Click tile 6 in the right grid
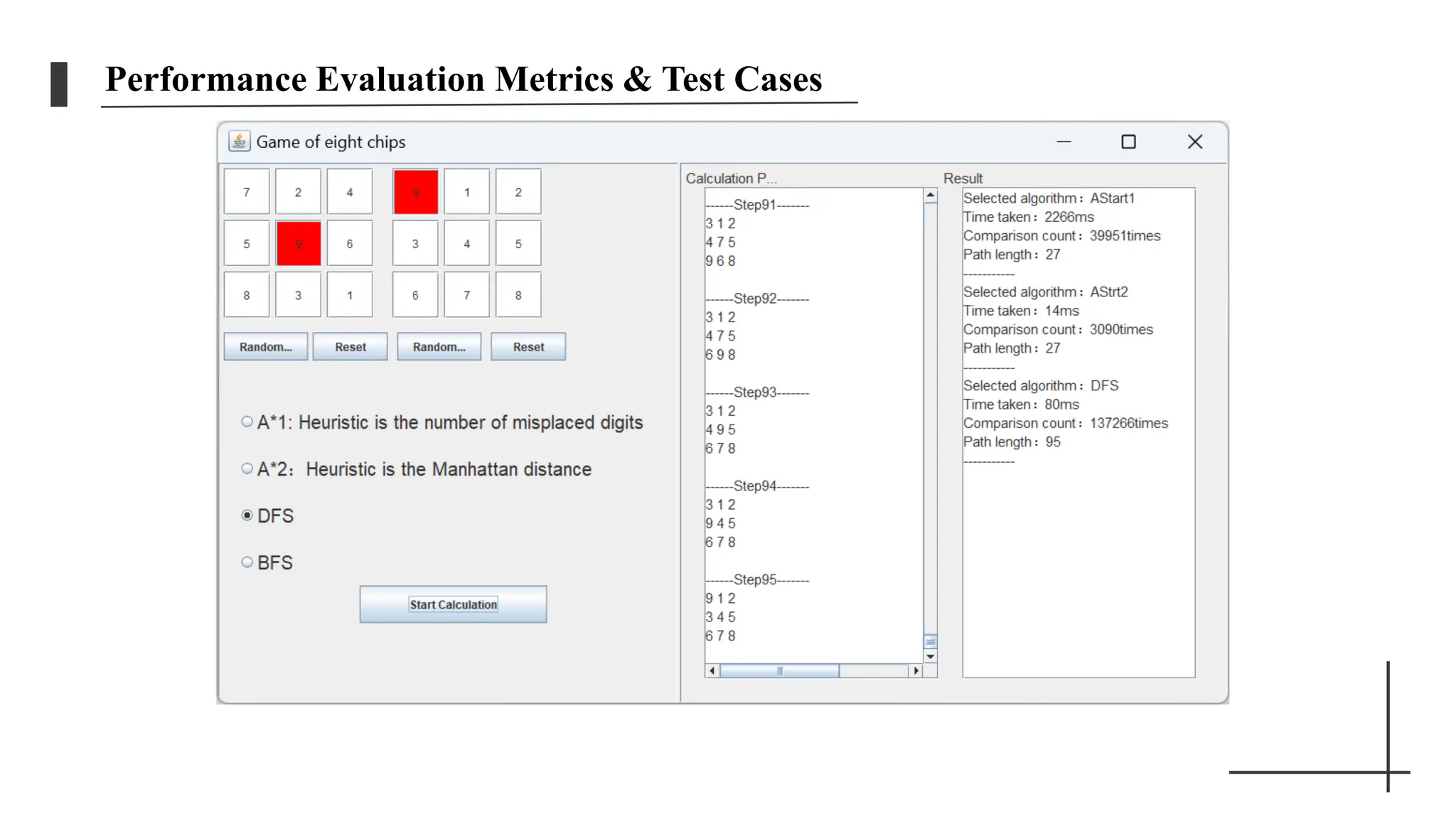 click(415, 294)
